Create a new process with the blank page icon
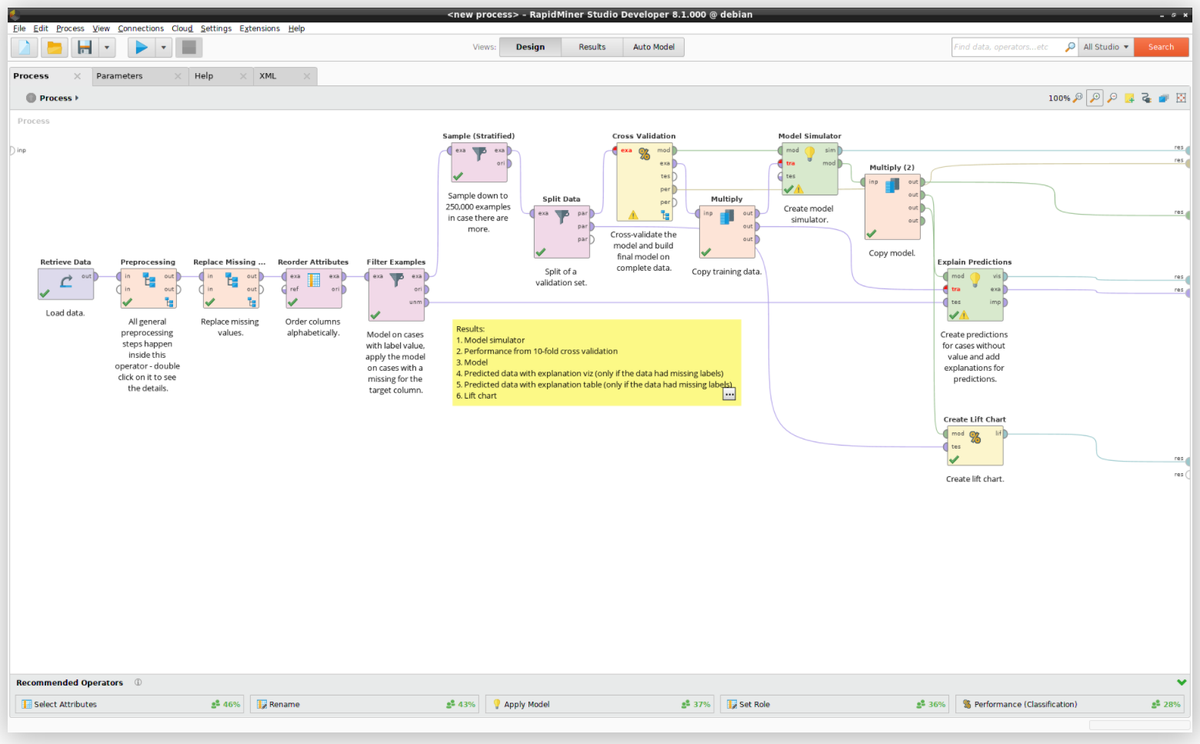Screen dimensions: 1200x744 (x=25, y=47)
